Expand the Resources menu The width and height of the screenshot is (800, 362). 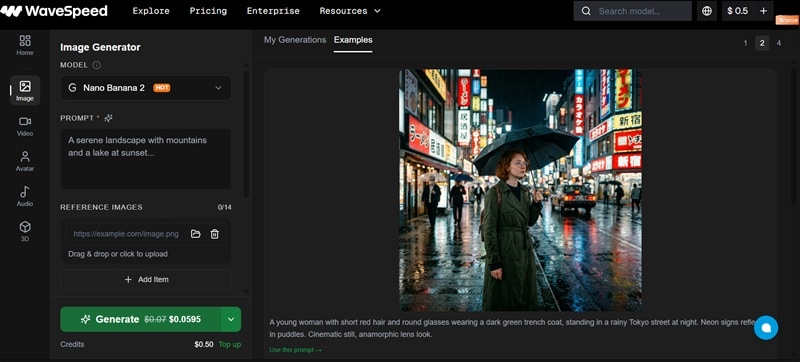350,11
